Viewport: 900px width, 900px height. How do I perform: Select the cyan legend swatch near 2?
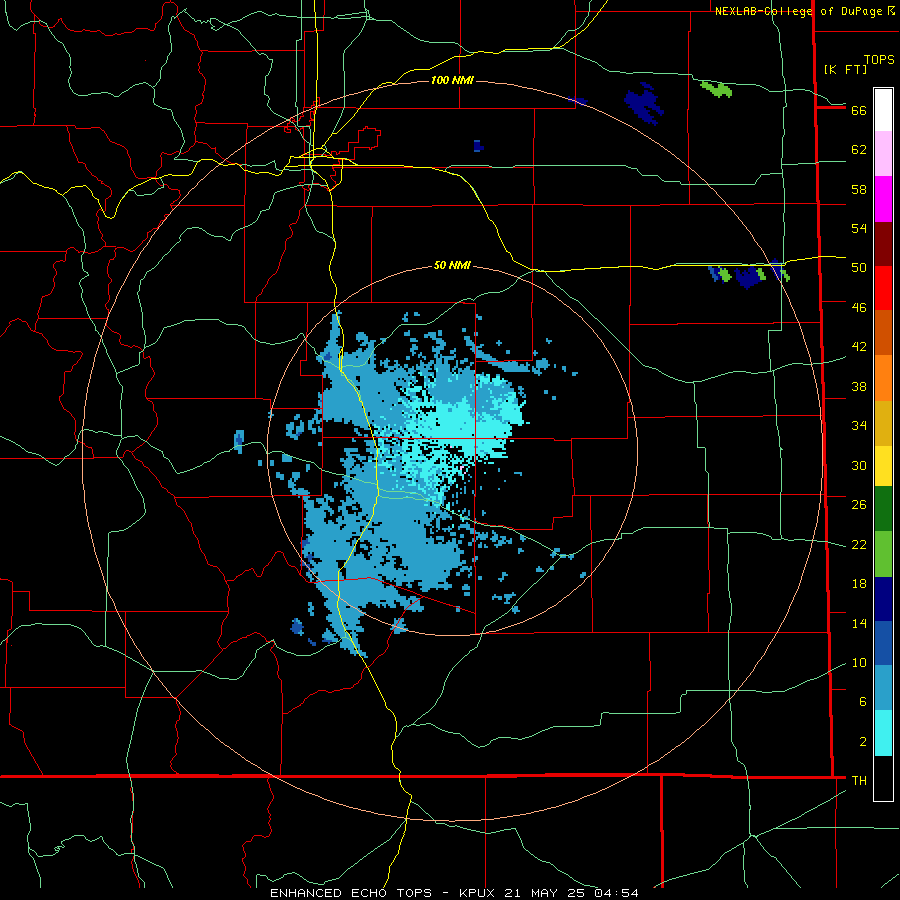click(883, 733)
